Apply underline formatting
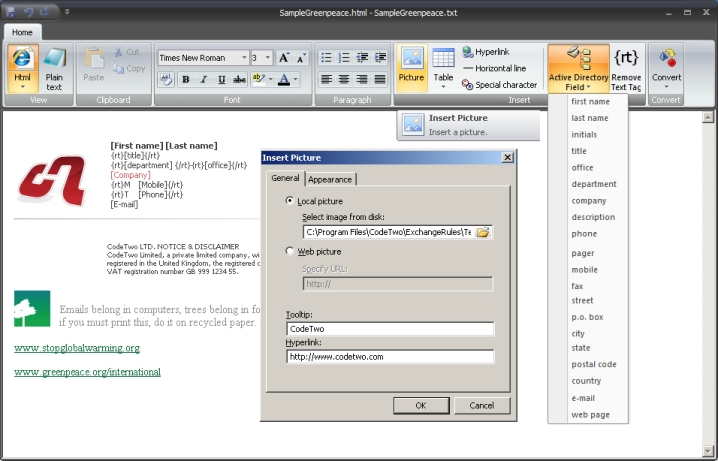 coord(220,79)
